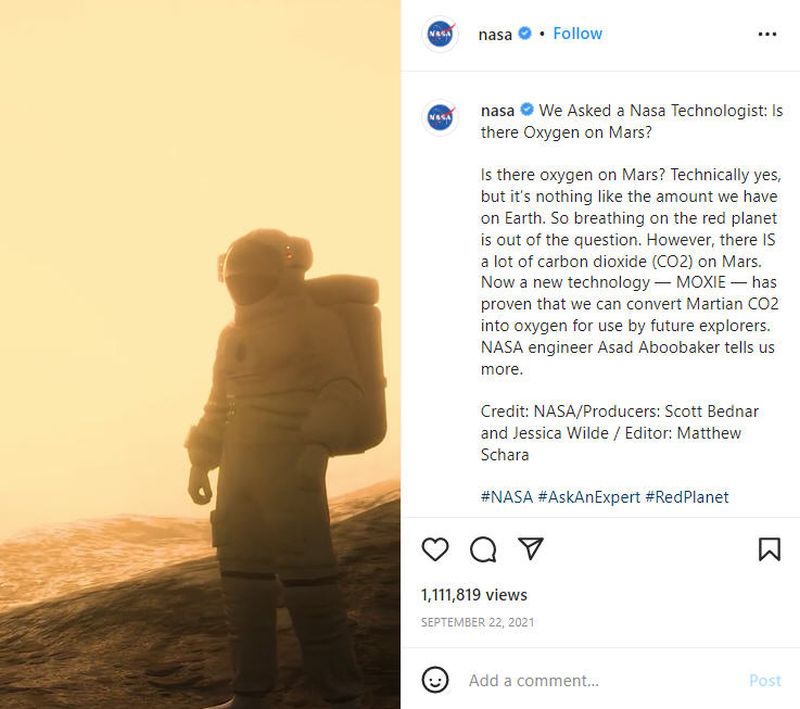Viewport: 800px width, 709px height.
Task: Open the three-dot more options menu
Action: tap(767, 34)
